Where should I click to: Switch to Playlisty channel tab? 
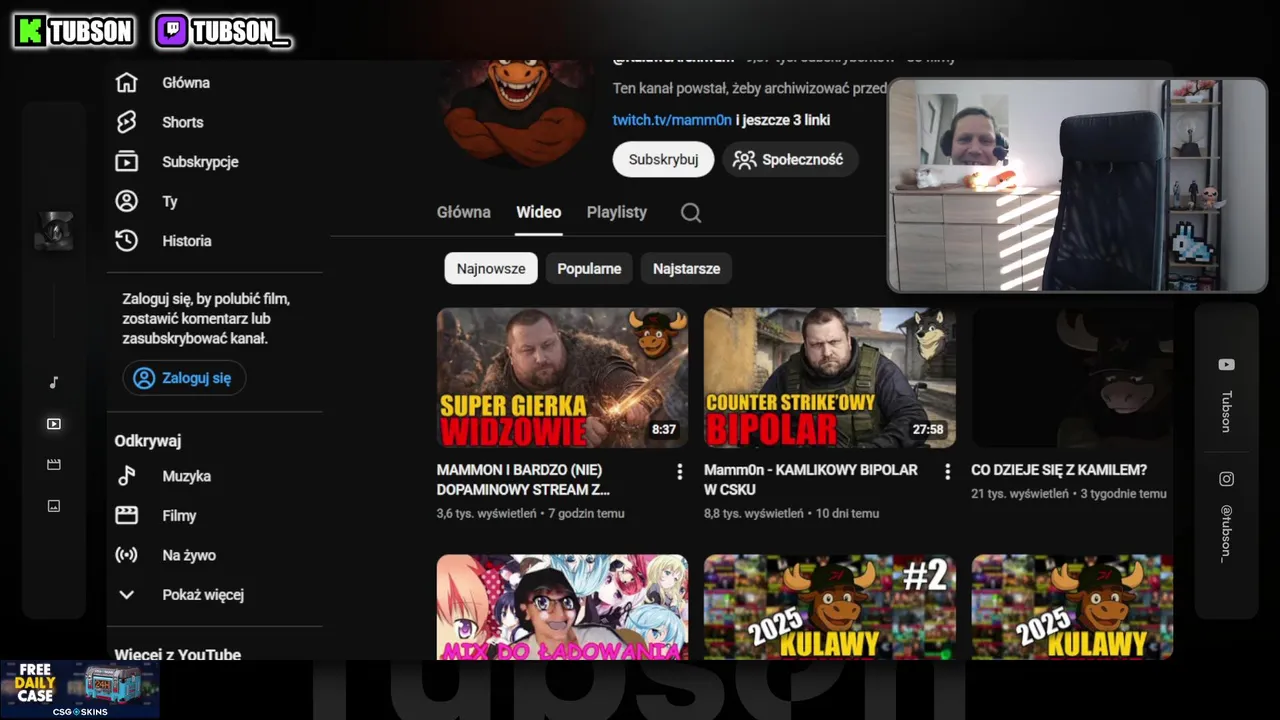point(617,212)
